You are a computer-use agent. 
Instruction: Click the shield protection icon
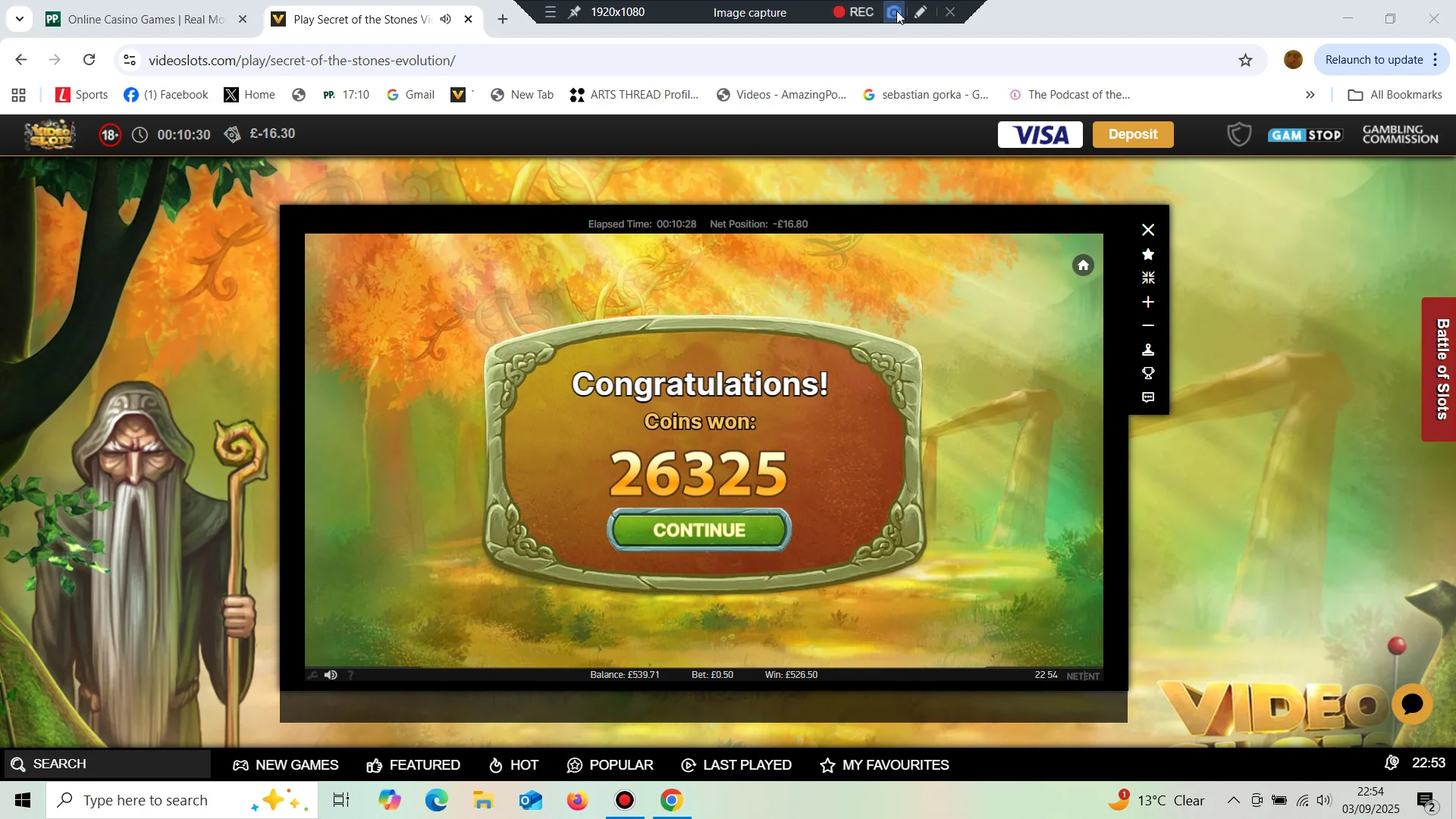(1239, 134)
